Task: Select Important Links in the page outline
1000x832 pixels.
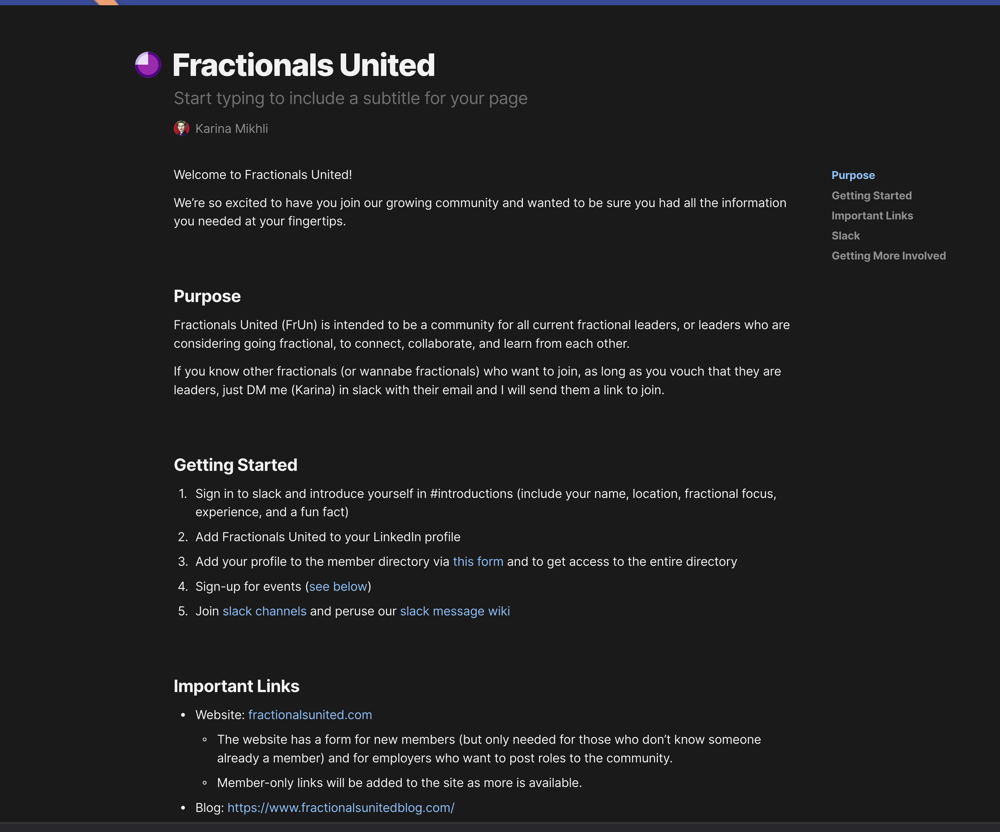Action: pyautogui.click(x=872, y=215)
